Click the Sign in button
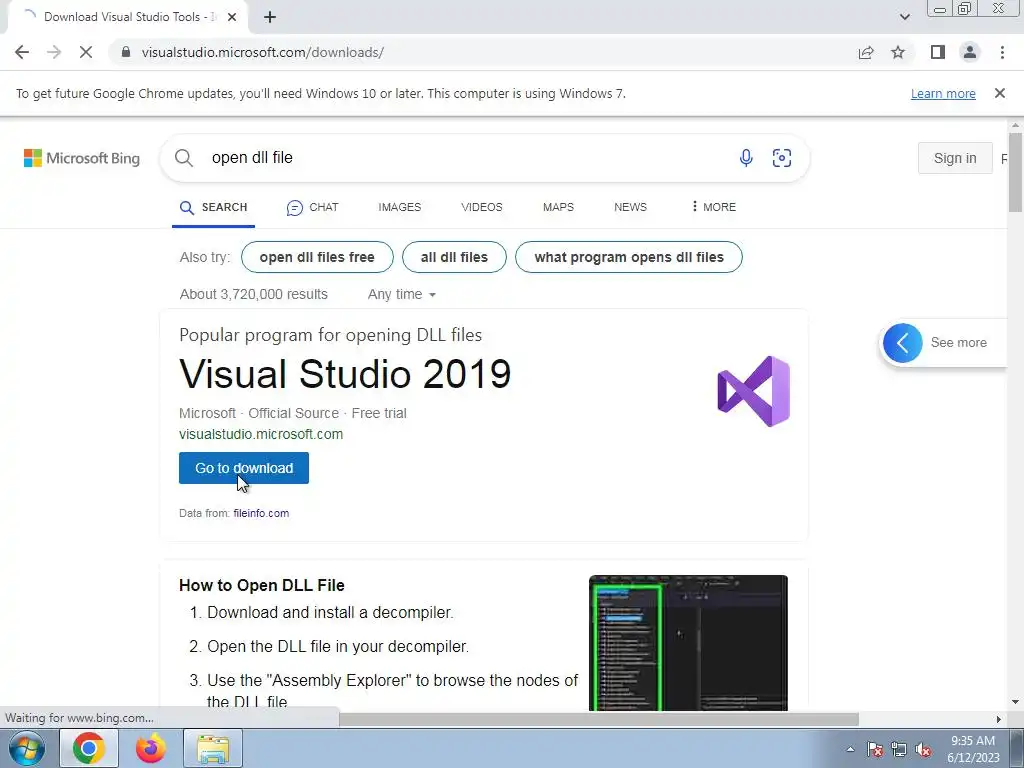This screenshot has width=1024, height=768. click(x=955, y=158)
